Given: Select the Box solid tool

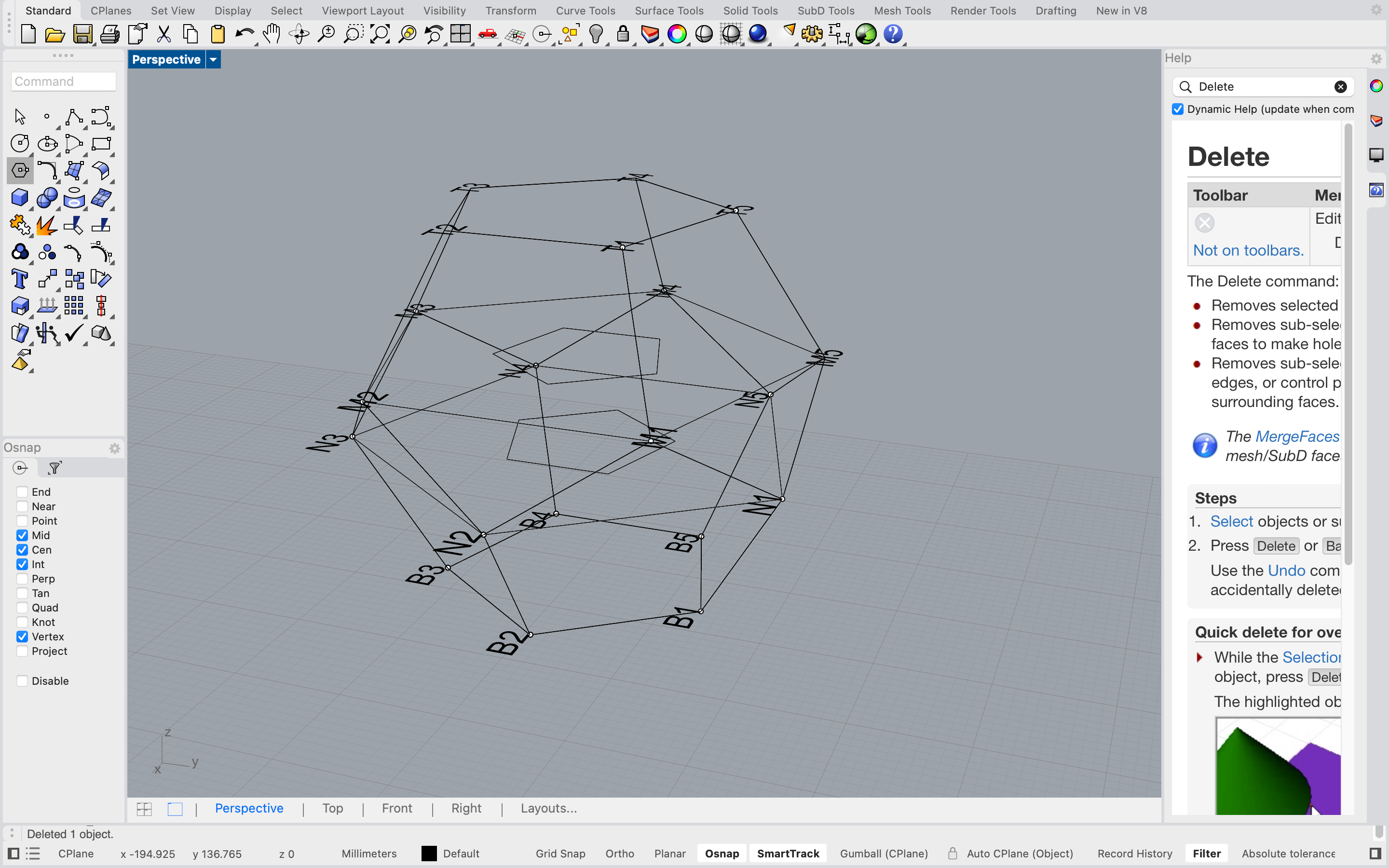Looking at the screenshot, I should click(x=19, y=198).
